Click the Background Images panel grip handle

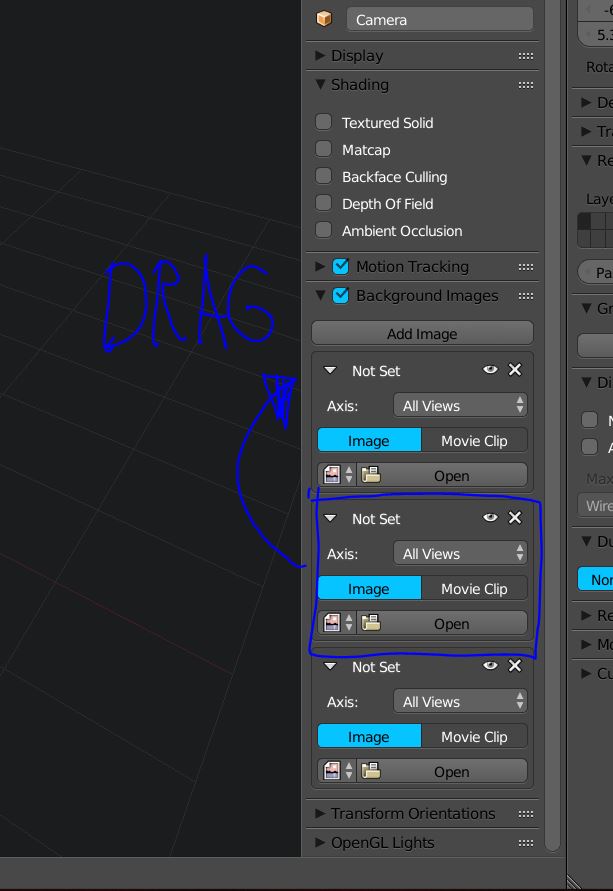point(526,296)
